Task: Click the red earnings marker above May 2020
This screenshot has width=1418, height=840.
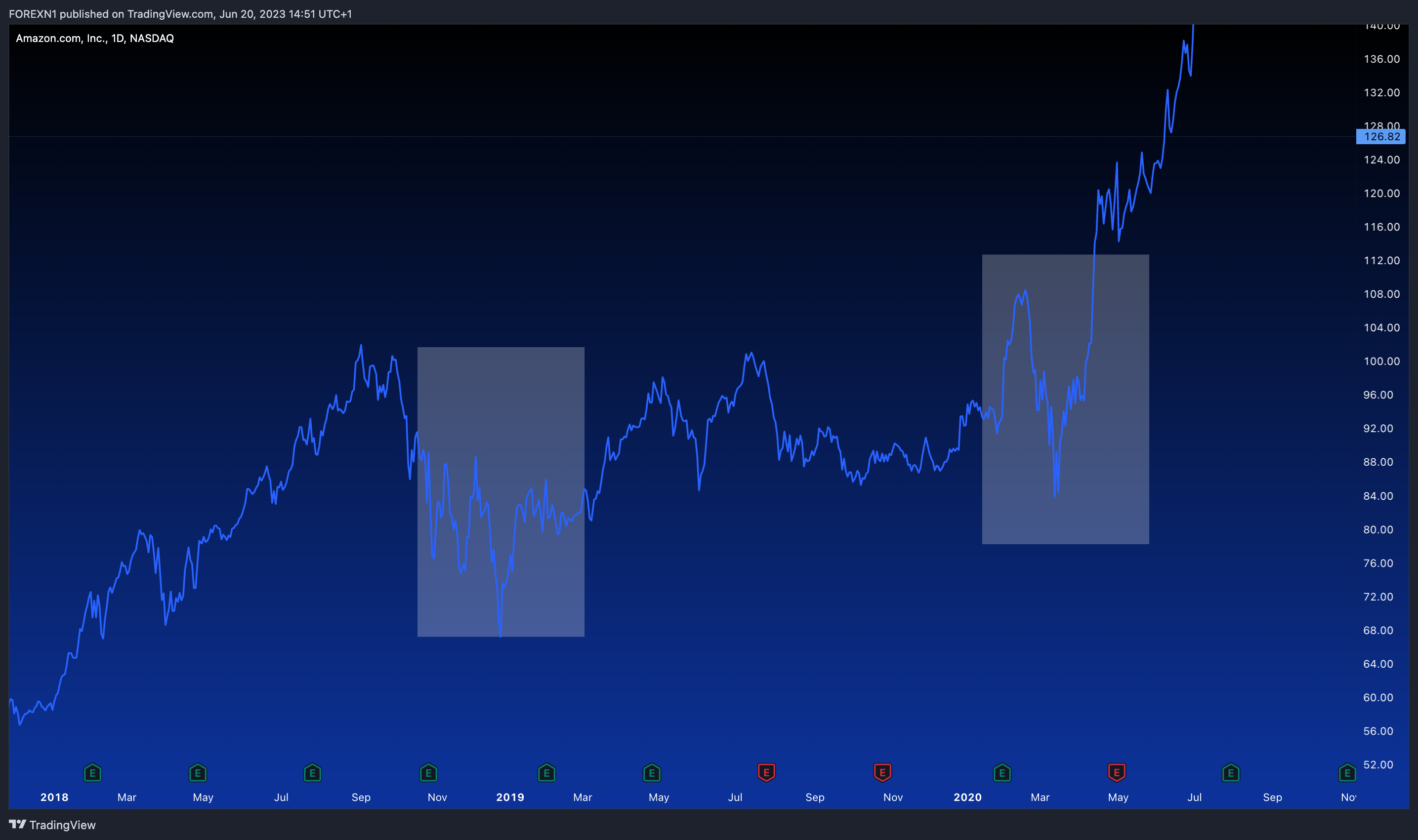Action: 1117,773
